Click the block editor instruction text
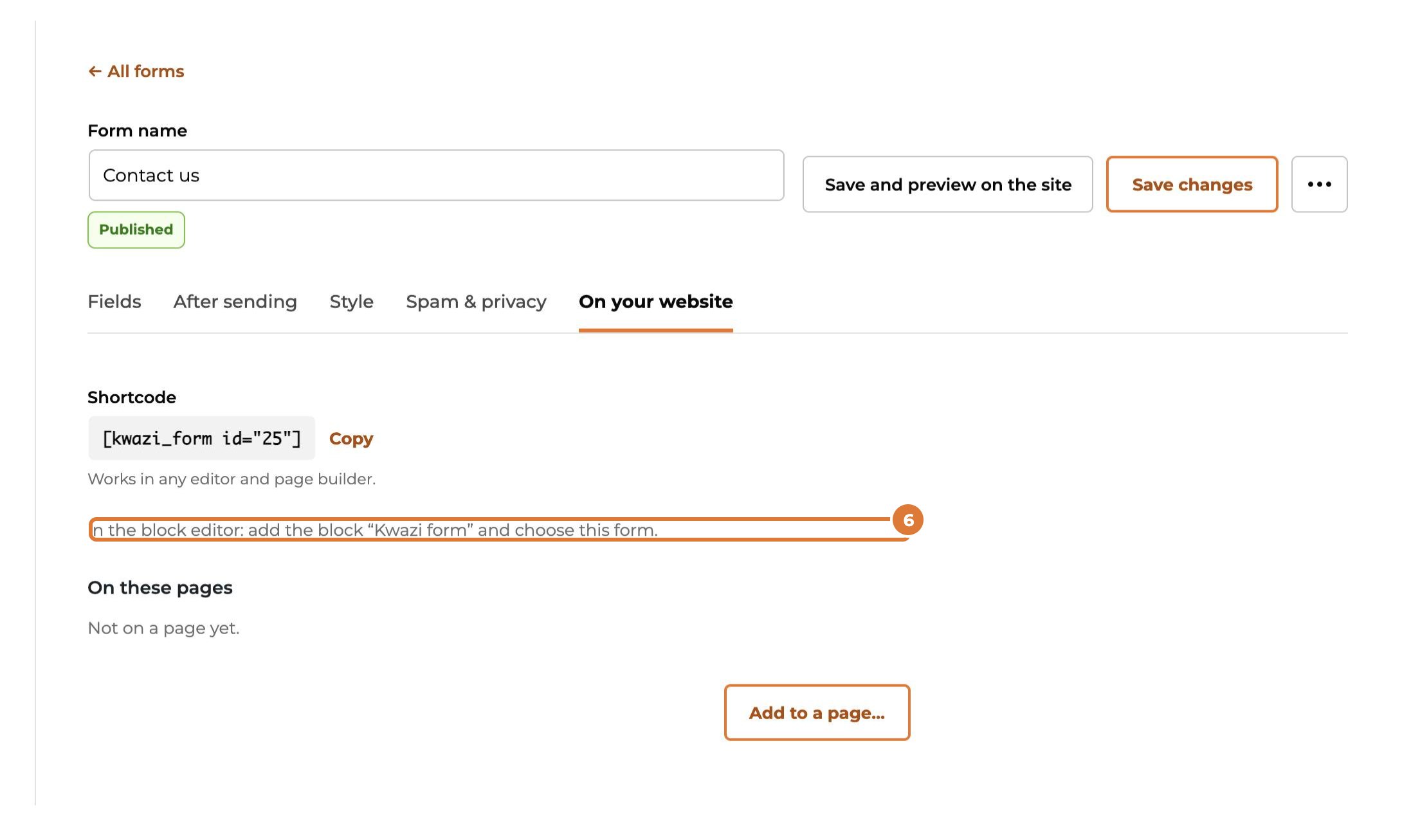Image resolution: width=1420 pixels, height=840 pixels. point(375,530)
